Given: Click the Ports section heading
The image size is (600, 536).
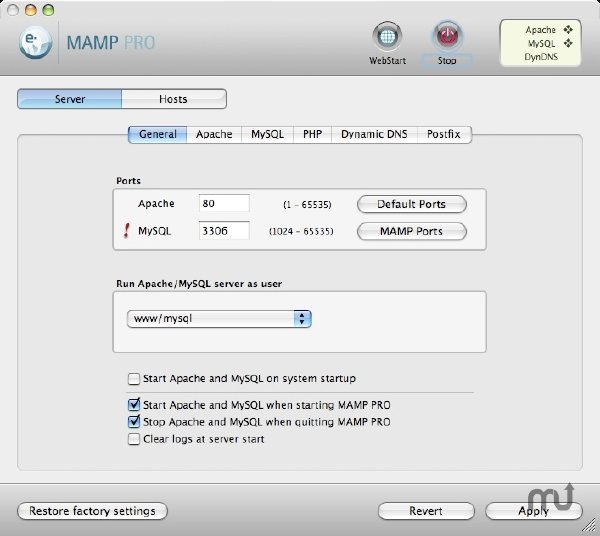Looking at the screenshot, I should coord(129,181).
